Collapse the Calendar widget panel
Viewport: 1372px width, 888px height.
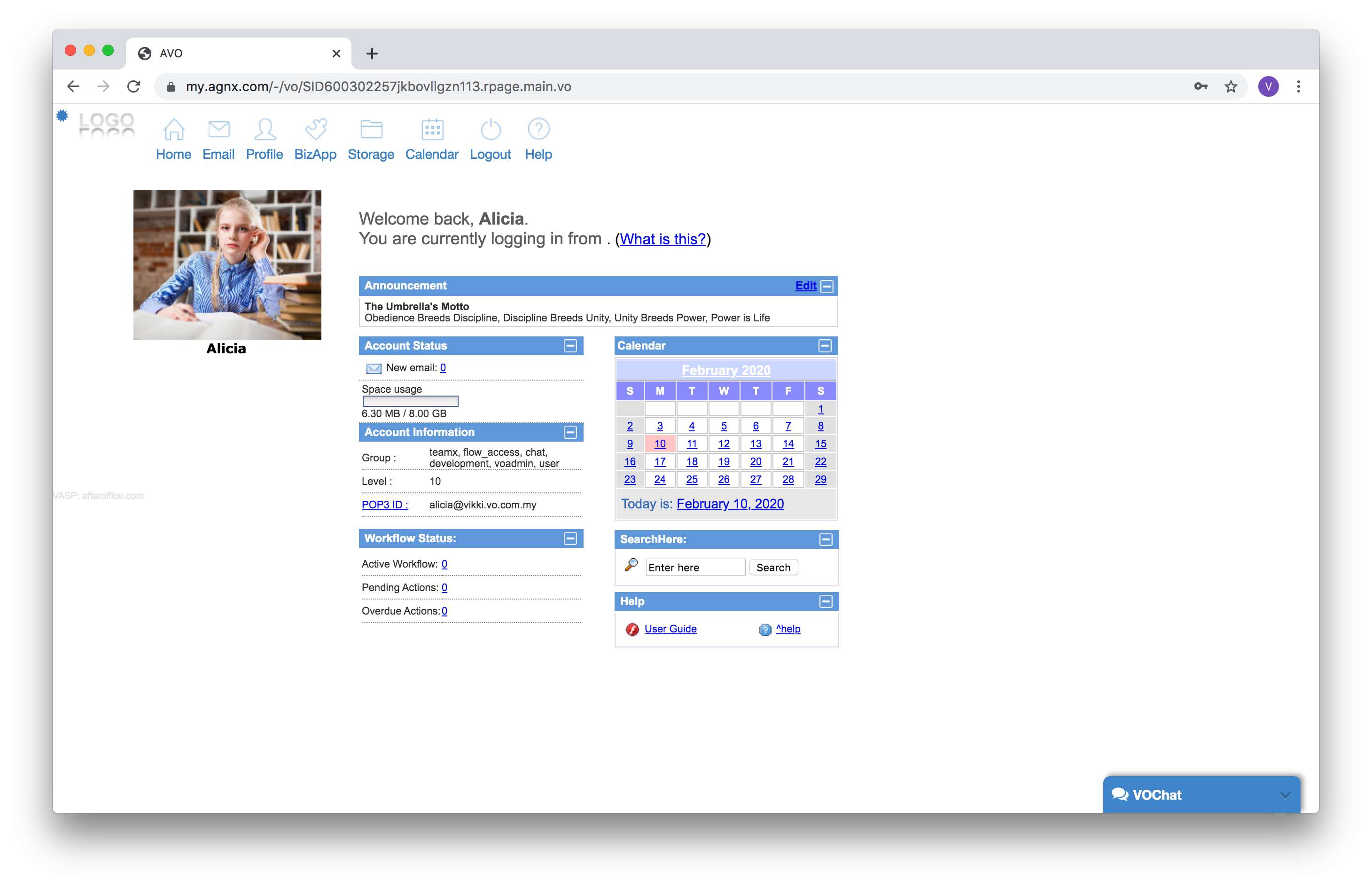coord(824,346)
